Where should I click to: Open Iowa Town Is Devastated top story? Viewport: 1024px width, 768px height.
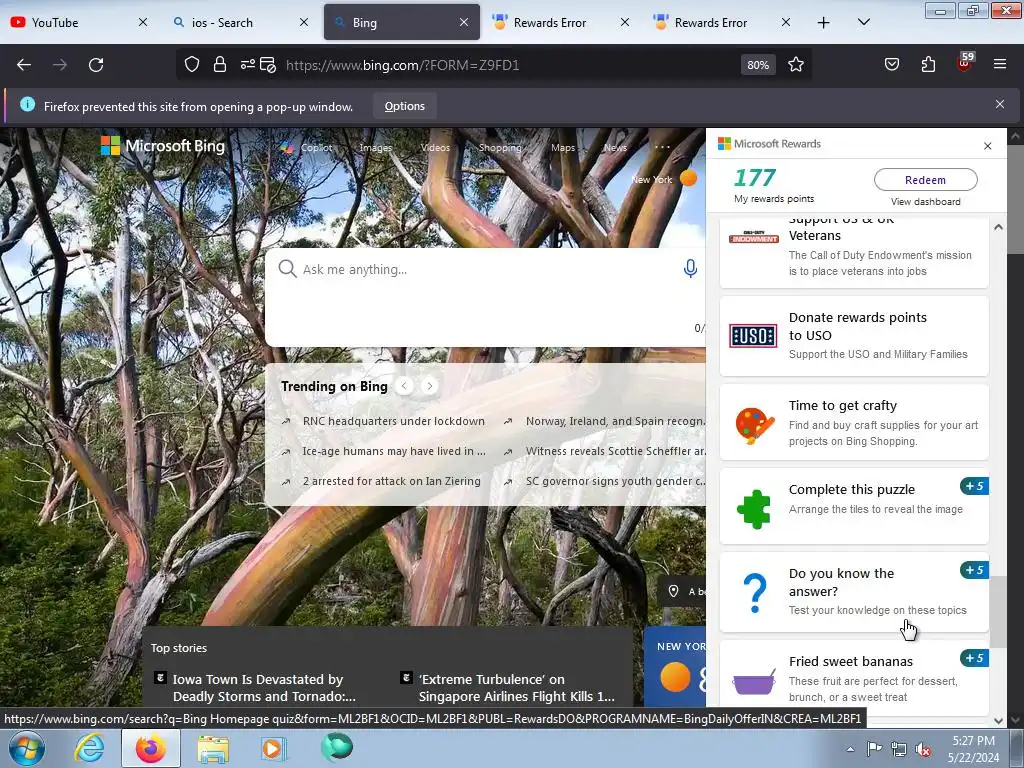click(x=264, y=688)
